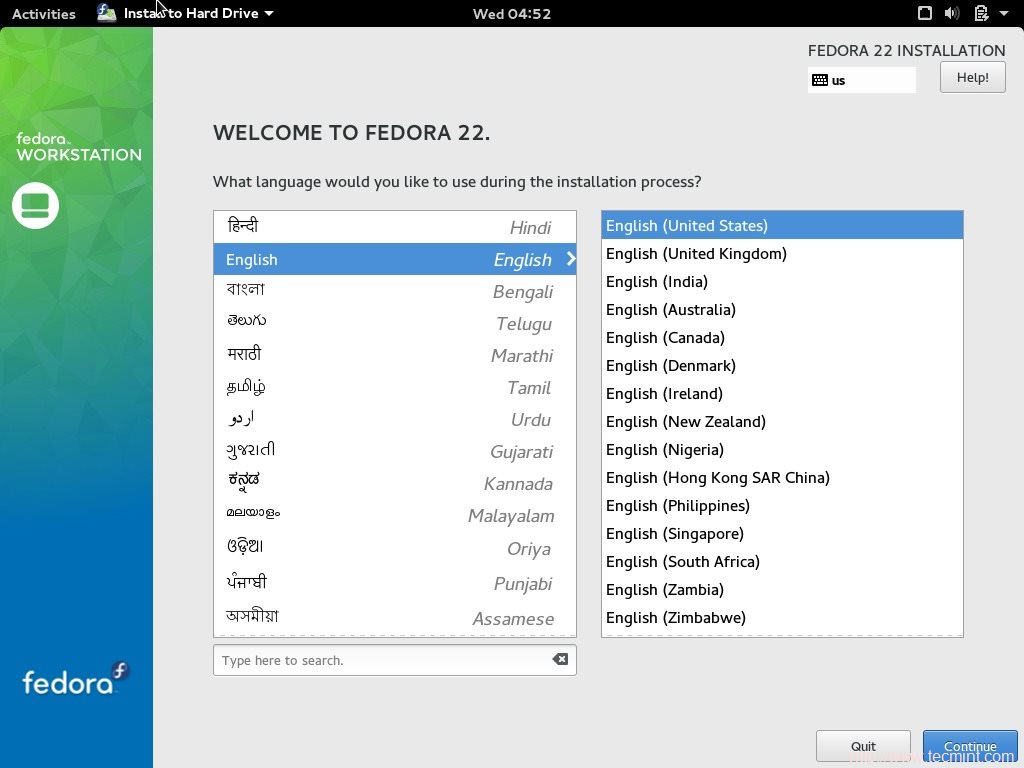Screen dimensions: 1024x768
Task: Click the clear-text icon in the search field
Action: (561, 659)
